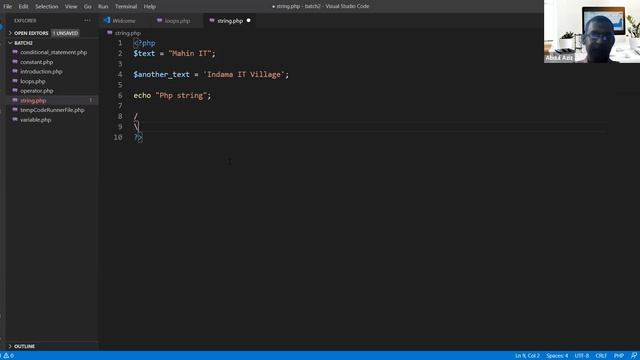
Task: Select string.php in the explorer tree
Action: pos(33,100)
